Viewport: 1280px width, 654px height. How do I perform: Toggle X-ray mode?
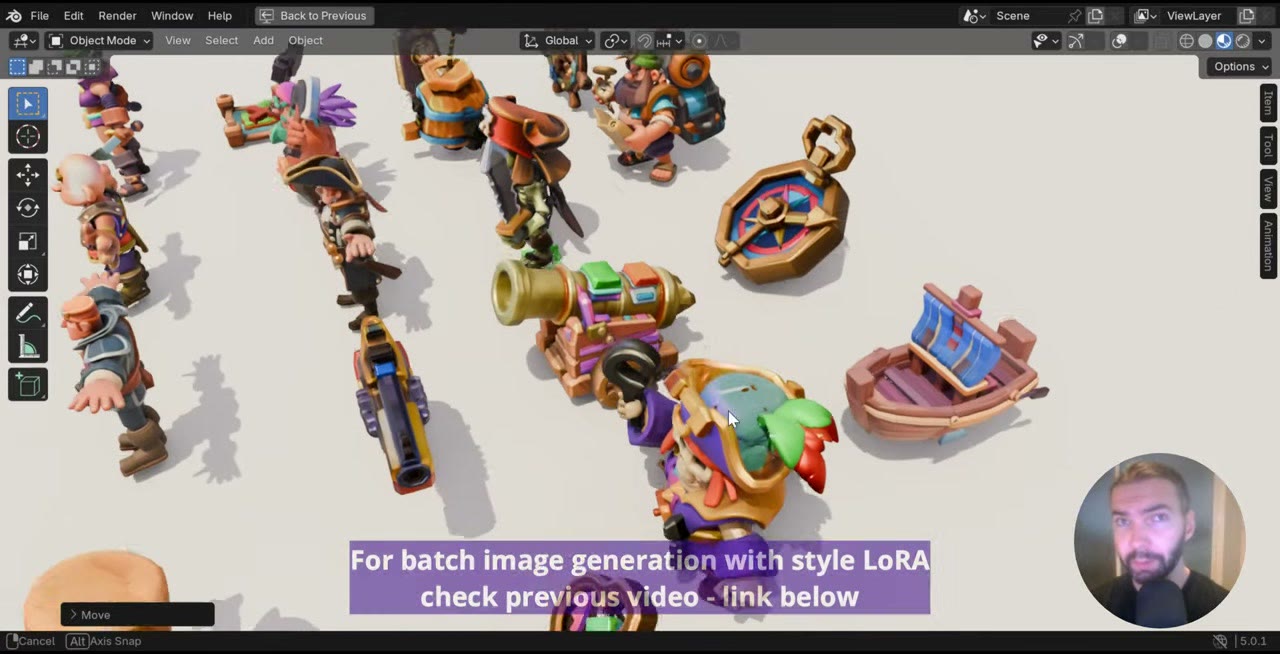[x=1161, y=41]
